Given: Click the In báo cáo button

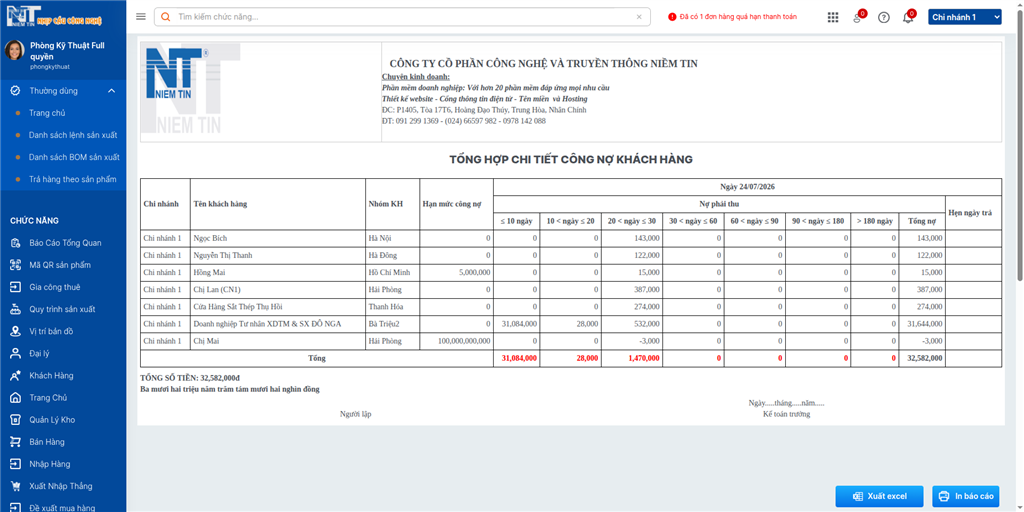Looking at the screenshot, I should pos(966,496).
